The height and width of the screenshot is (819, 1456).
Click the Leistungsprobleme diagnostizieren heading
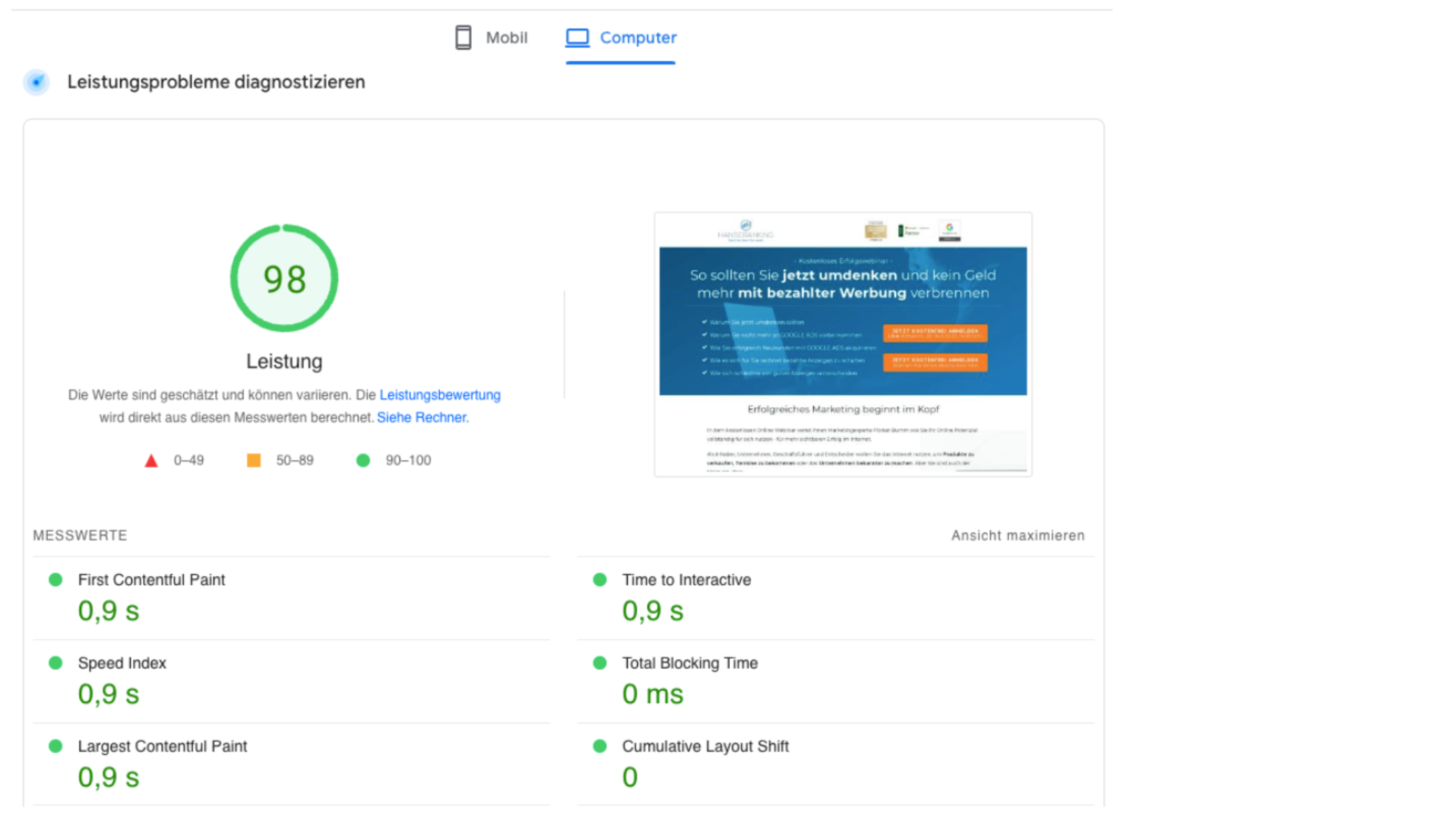(x=216, y=82)
